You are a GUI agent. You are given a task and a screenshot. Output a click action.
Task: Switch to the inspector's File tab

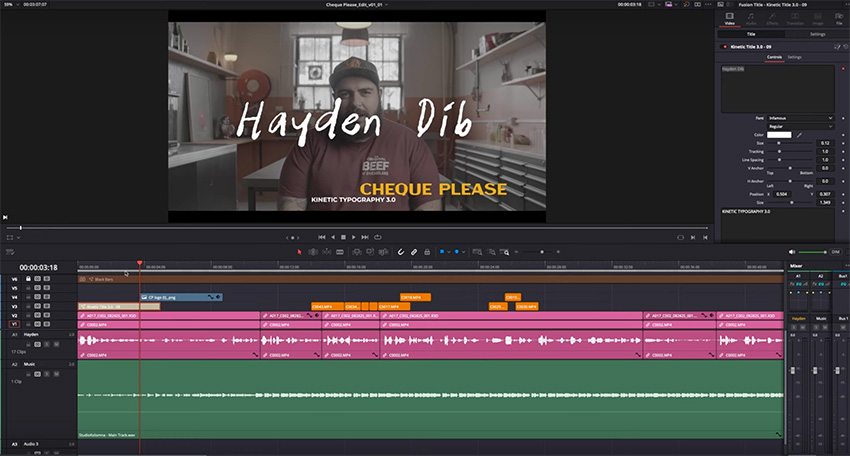pos(838,20)
